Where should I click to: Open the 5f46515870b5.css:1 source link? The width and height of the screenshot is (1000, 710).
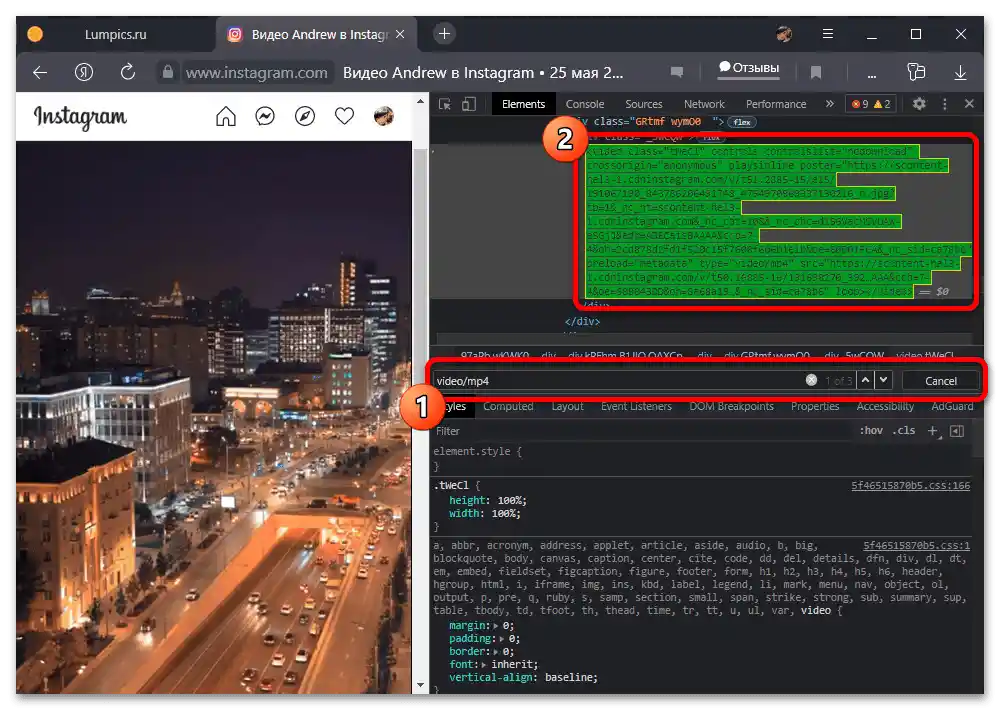916,545
